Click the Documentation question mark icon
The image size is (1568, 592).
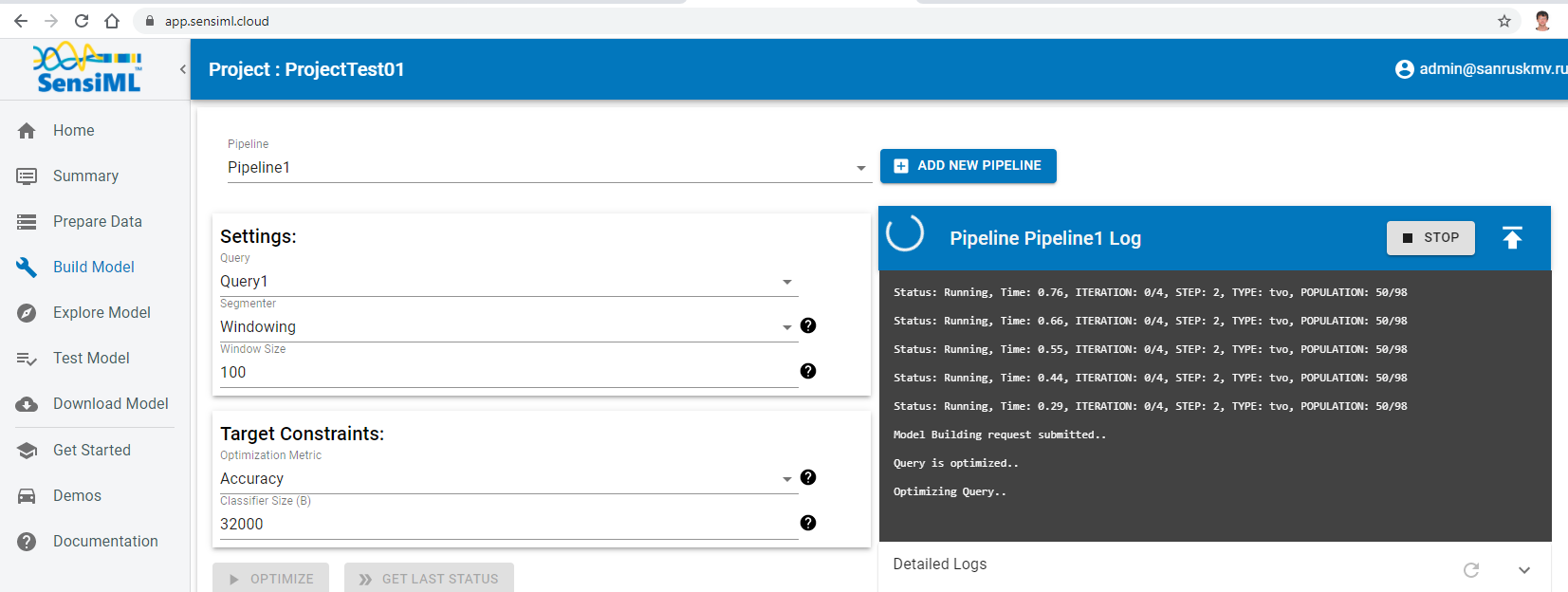[27, 542]
